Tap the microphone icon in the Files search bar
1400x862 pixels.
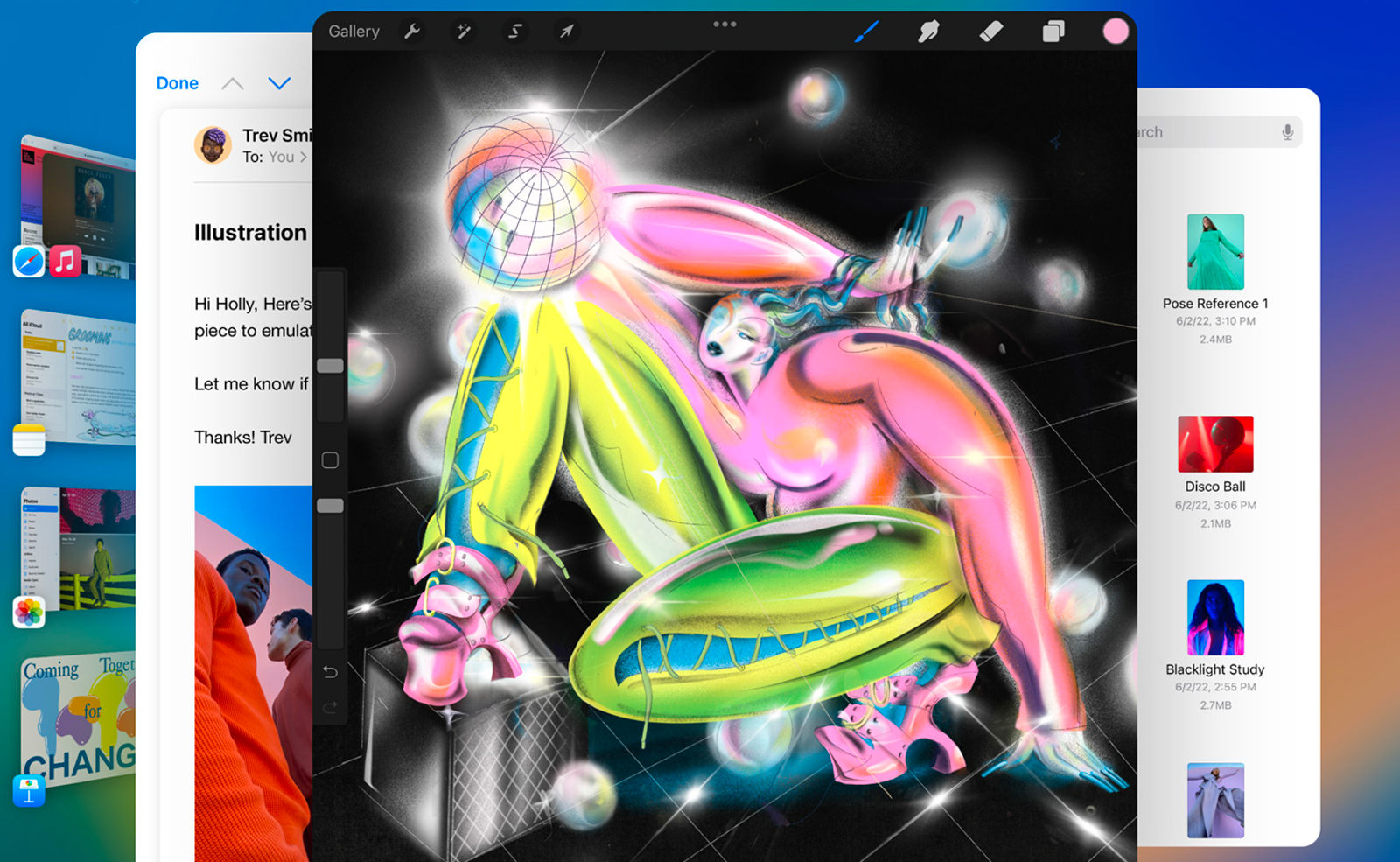click(1286, 131)
